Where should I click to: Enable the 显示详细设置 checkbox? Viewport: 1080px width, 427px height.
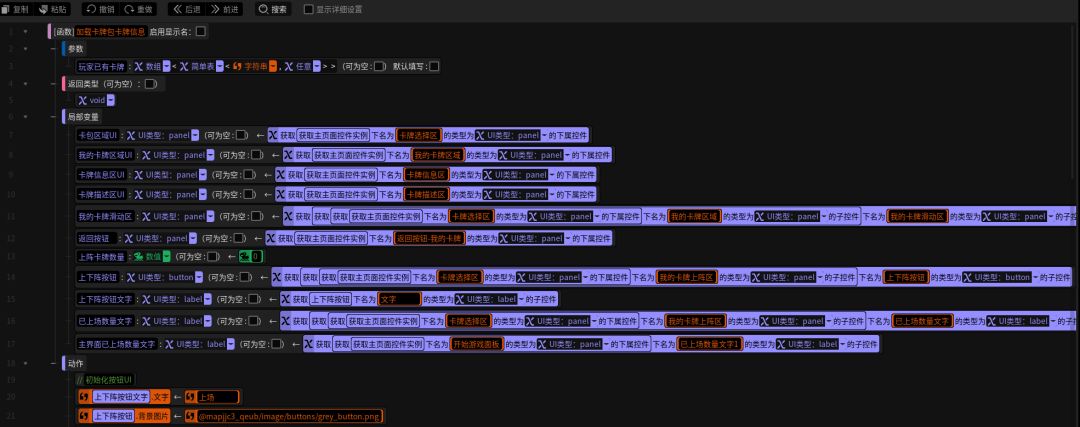click(309, 10)
